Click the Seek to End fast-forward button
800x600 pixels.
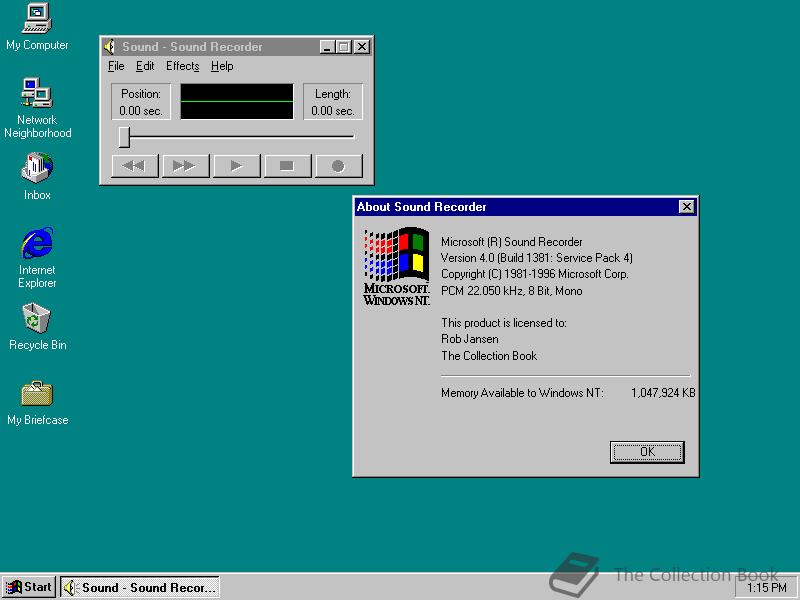(185, 166)
